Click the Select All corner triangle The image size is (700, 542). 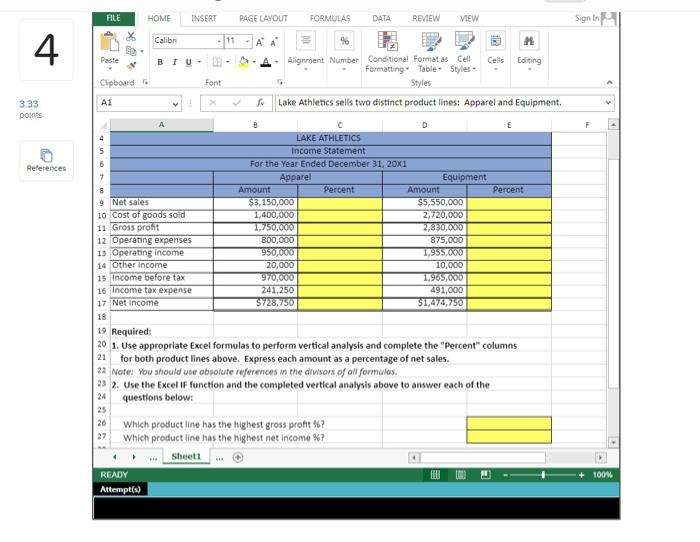pos(103,125)
